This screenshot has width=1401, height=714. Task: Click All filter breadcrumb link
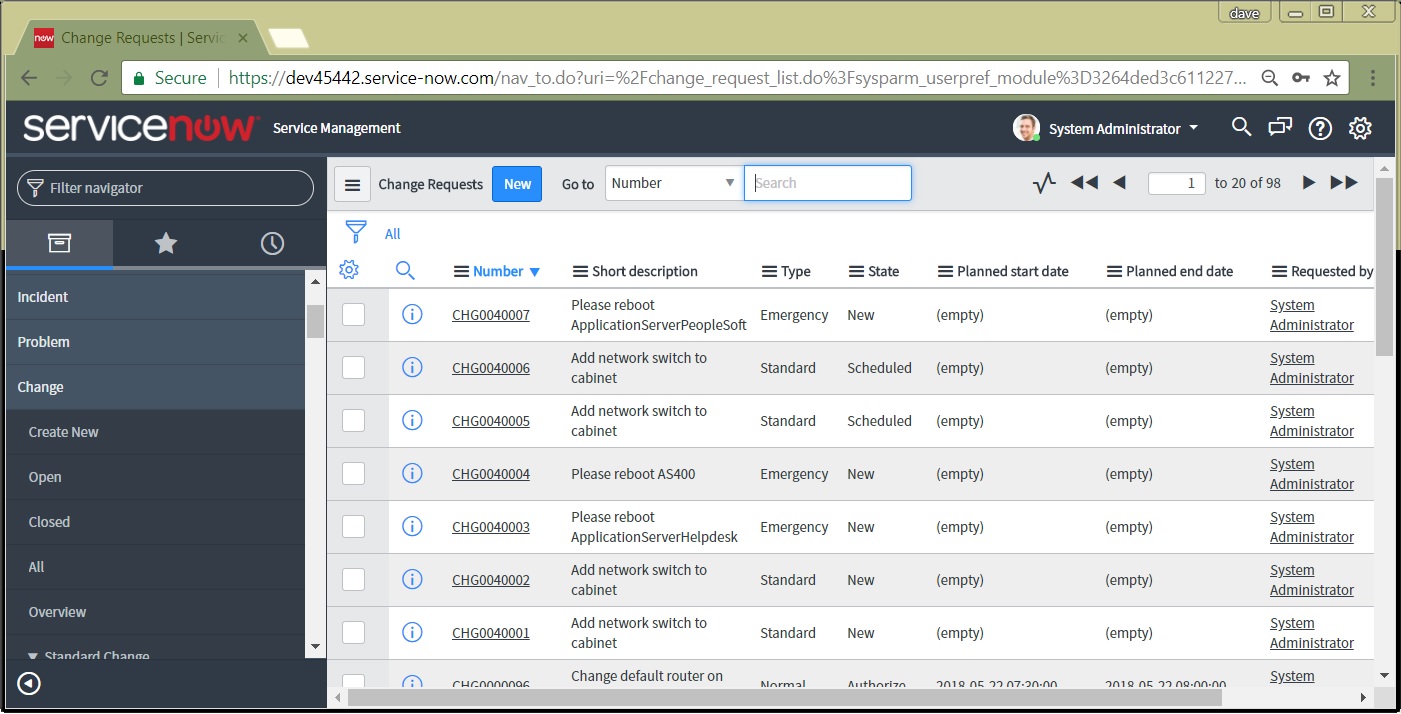point(392,234)
